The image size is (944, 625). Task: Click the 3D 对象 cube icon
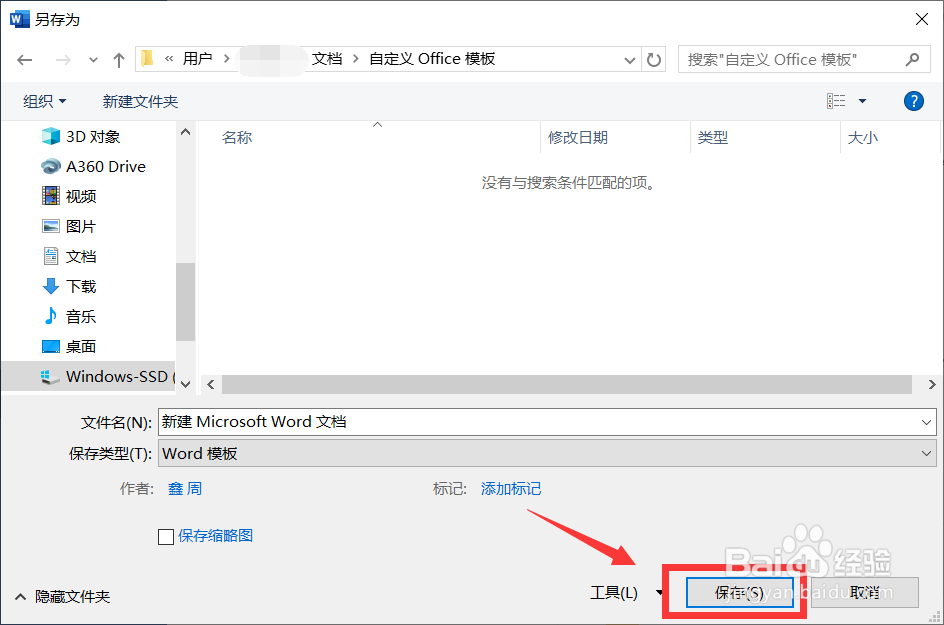tap(51, 137)
